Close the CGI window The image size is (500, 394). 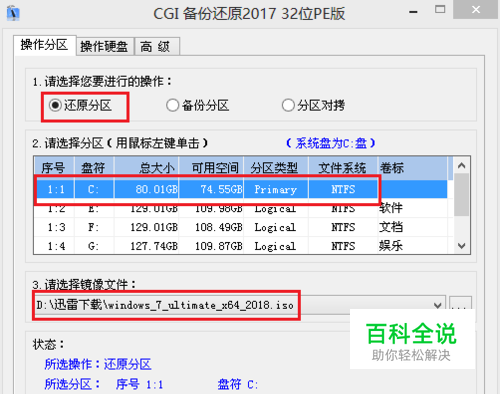(x=476, y=10)
